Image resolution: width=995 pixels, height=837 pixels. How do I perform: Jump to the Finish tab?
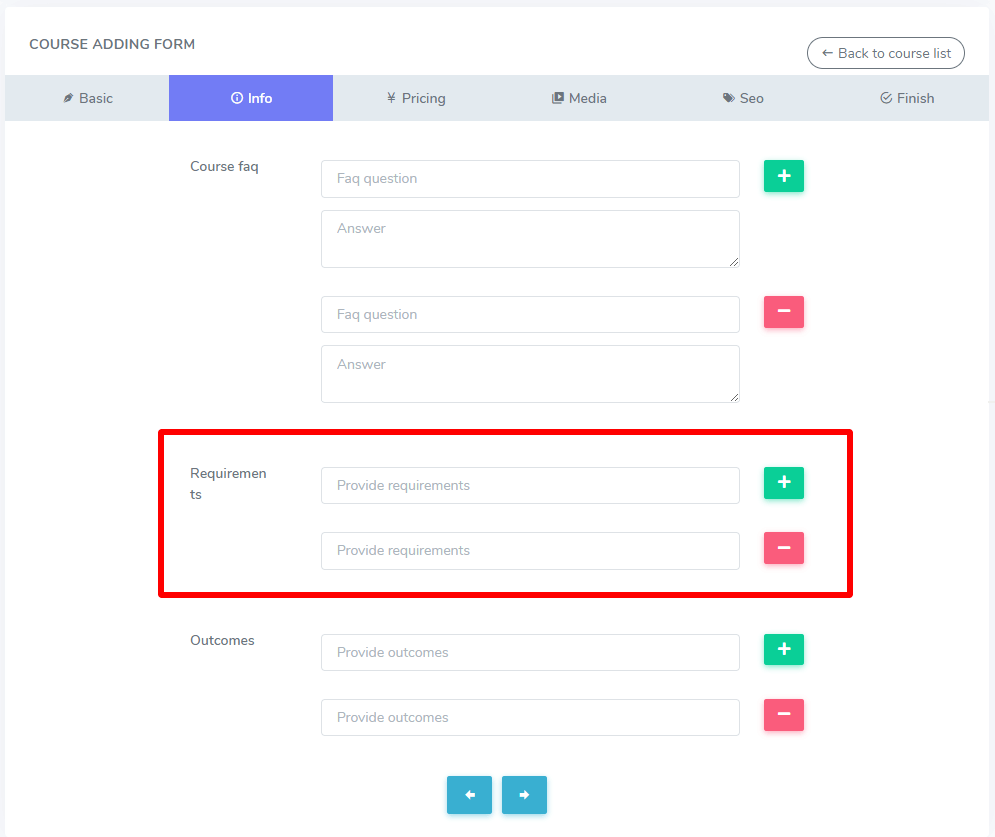click(x=907, y=98)
